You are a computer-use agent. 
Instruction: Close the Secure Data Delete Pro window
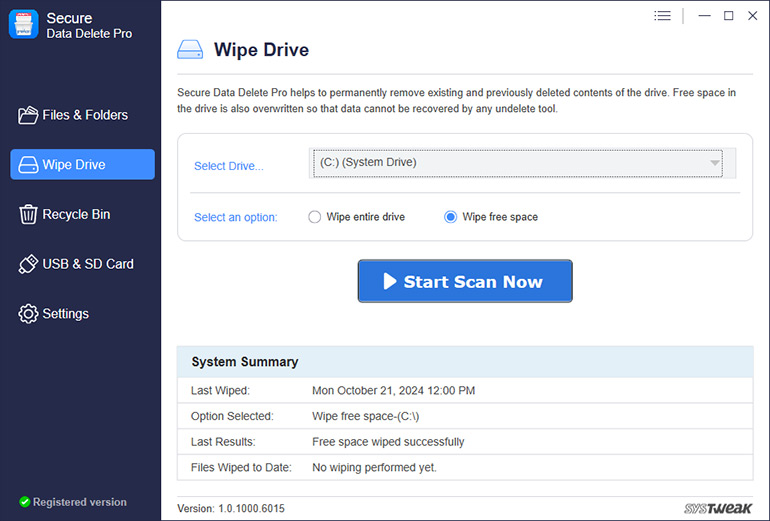pyautogui.click(x=752, y=16)
